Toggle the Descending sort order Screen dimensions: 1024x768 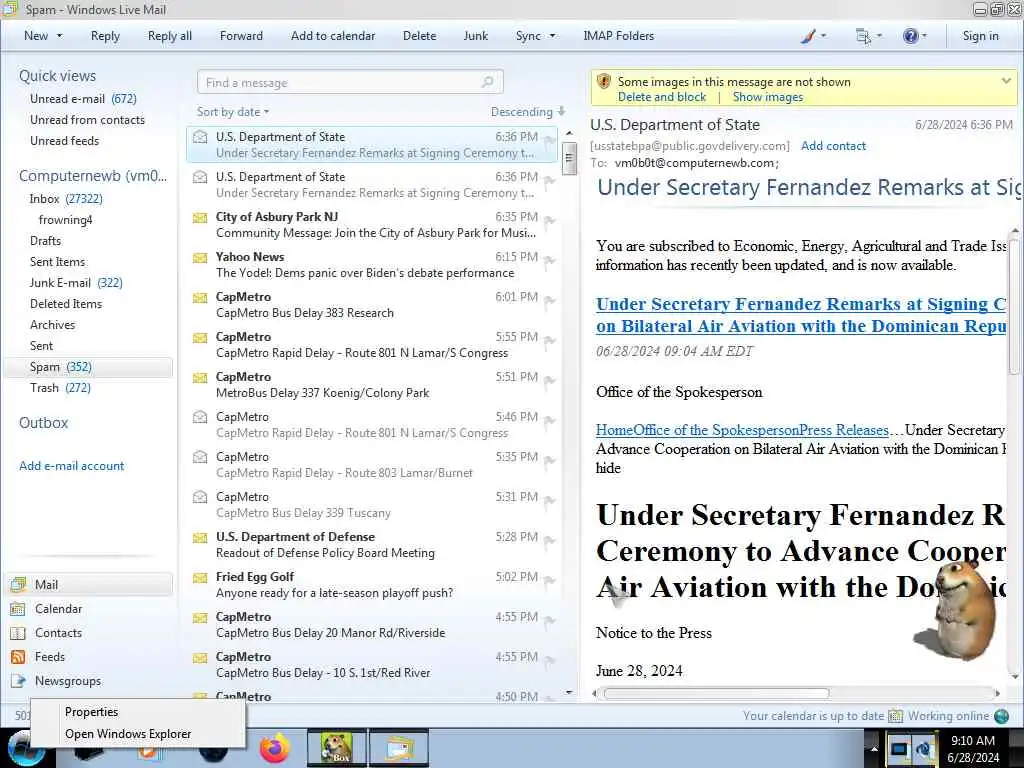point(528,112)
